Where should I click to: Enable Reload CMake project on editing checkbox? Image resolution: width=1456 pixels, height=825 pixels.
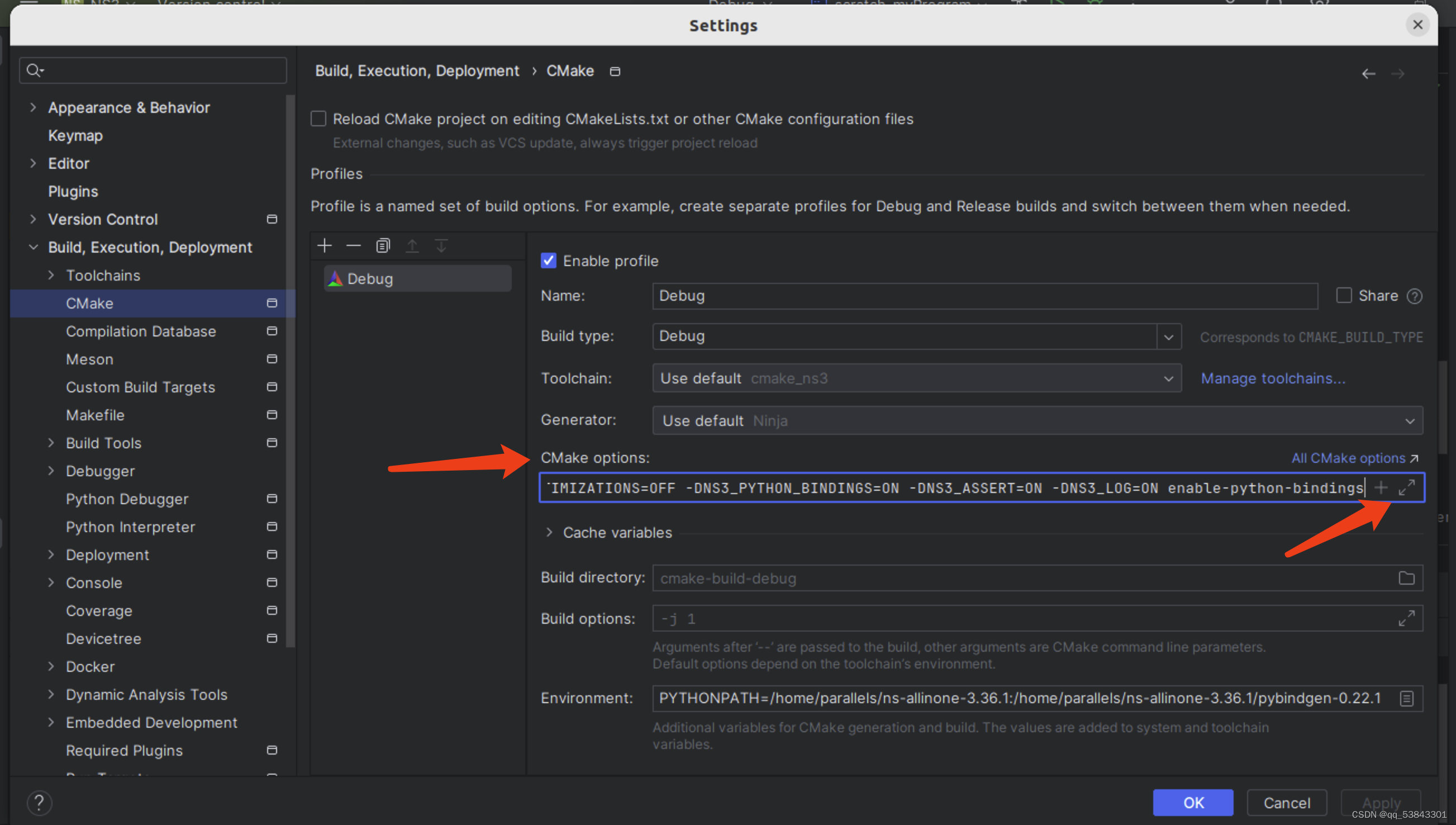(318, 119)
